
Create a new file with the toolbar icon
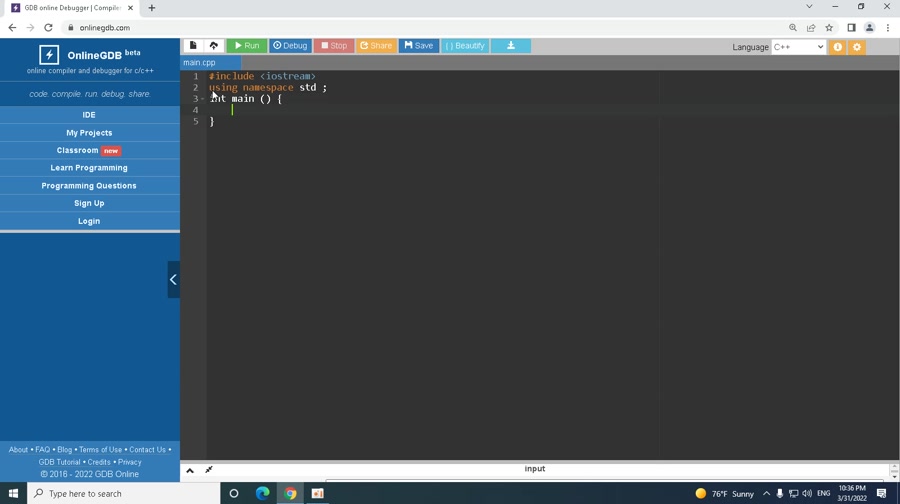point(193,46)
